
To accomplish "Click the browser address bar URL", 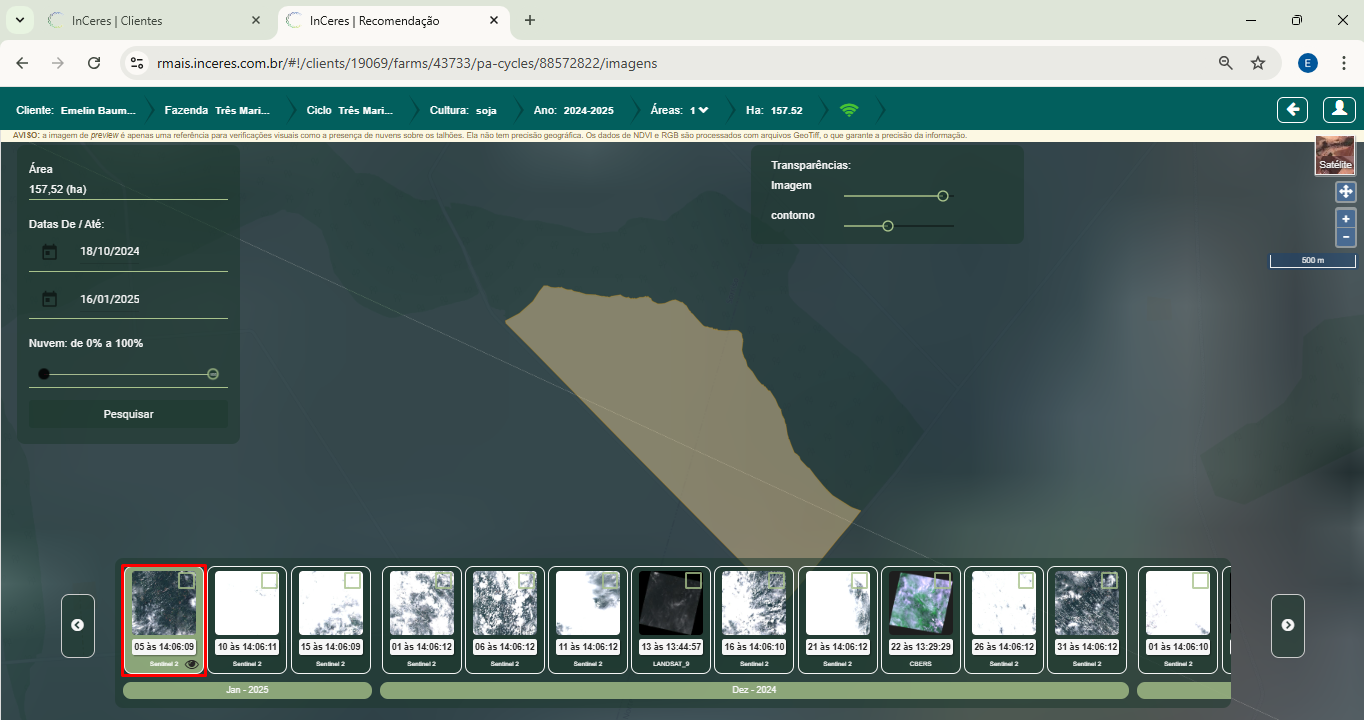I will click(x=407, y=63).
